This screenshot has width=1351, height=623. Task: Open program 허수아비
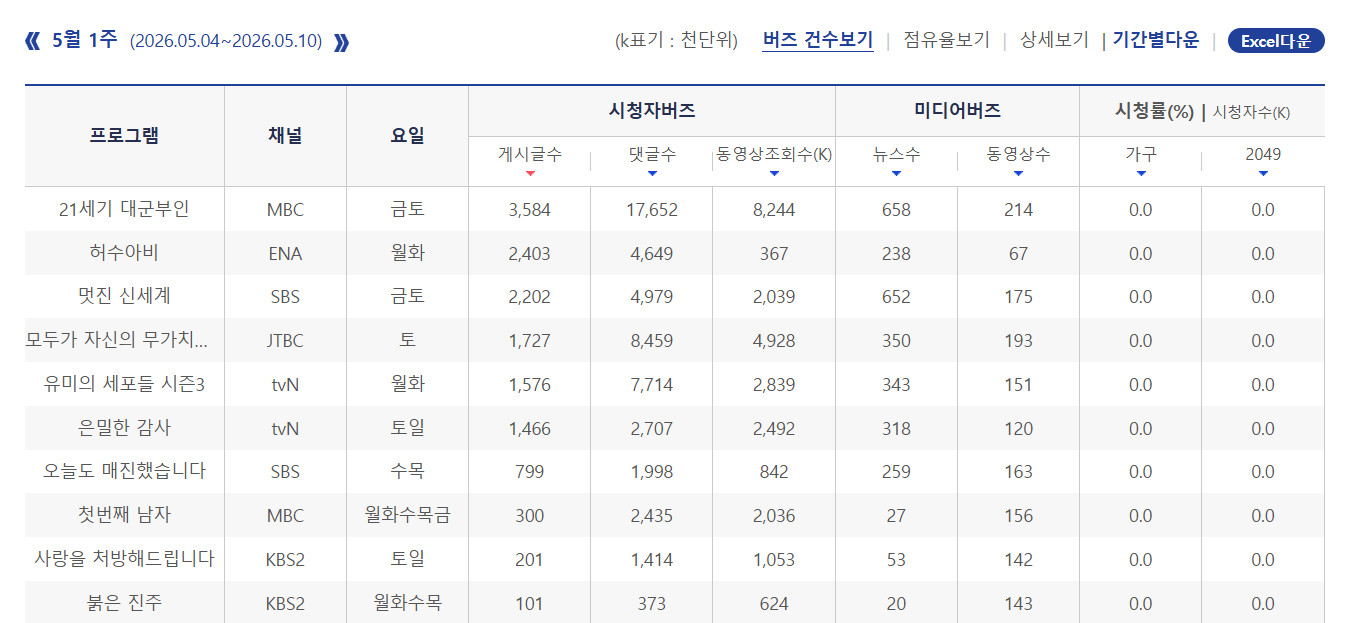pyautogui.click(x=124, y=253)
